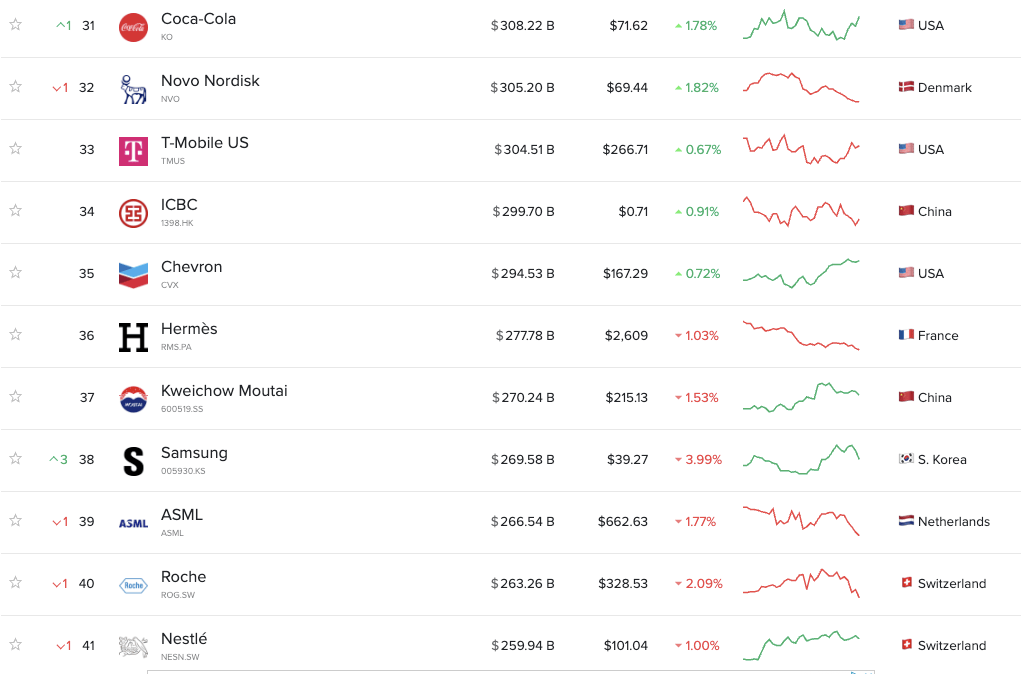Open the Novo Nordisk company link

click(x=210, y=81)
